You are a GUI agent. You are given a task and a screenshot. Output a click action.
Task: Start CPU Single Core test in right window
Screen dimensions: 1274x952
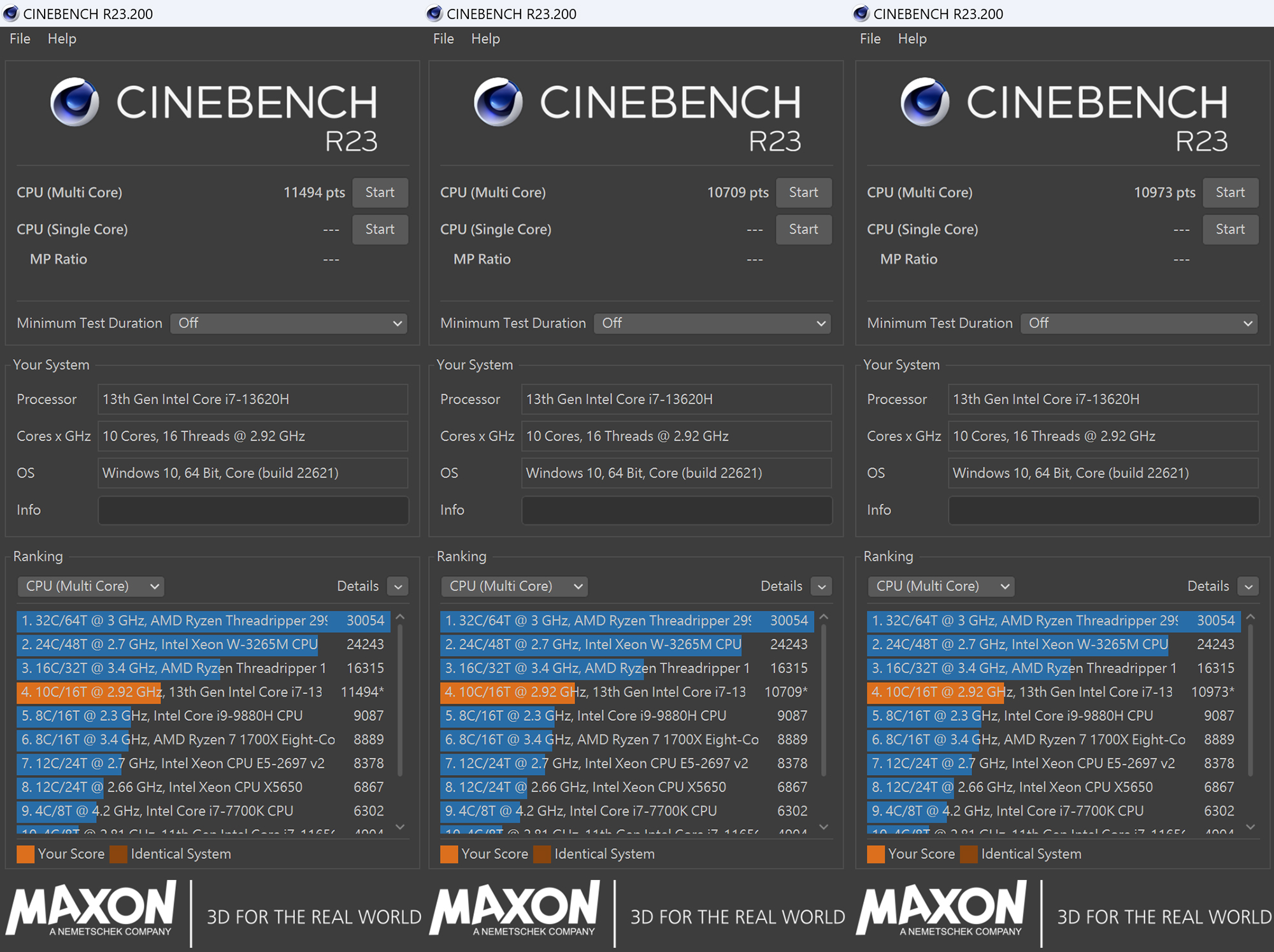click(1229, 229)
